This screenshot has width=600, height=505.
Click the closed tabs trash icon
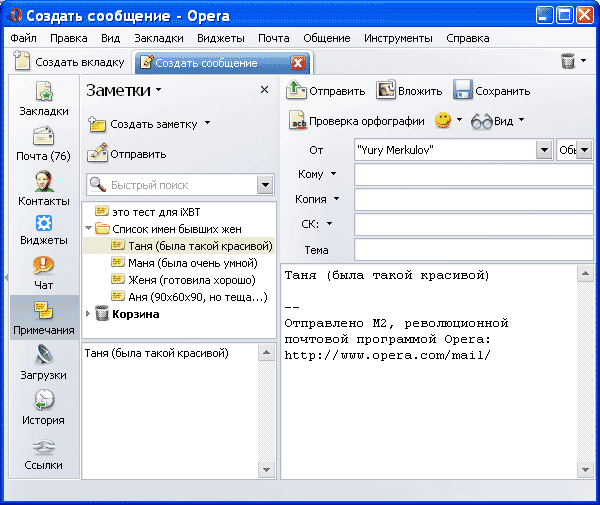point(568,60)
